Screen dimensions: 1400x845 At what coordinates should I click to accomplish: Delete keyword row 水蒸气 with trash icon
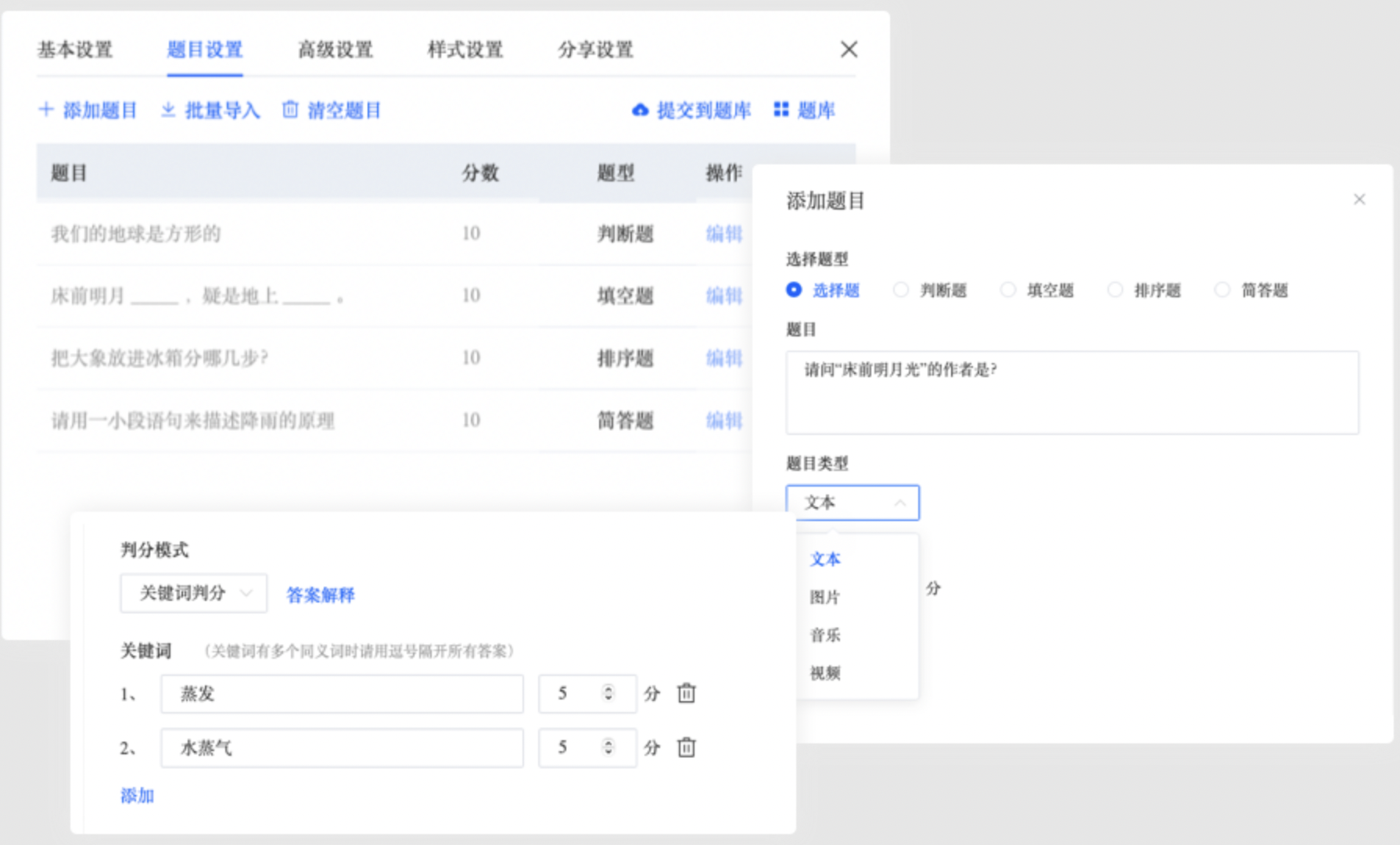click(x=686, y=747)
